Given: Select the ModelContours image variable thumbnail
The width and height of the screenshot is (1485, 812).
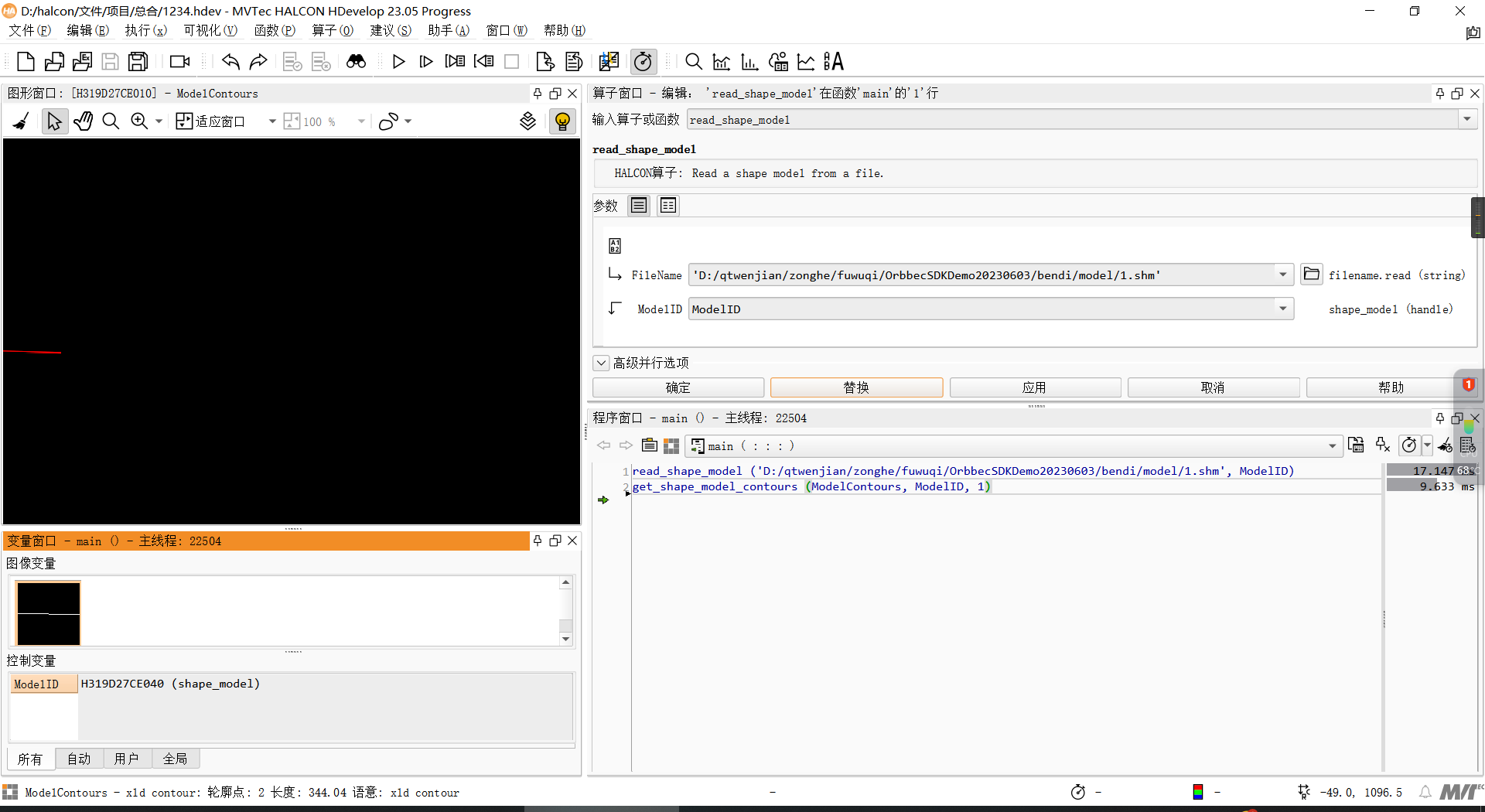Looking at the screenshot, I should pyautogui.click(x=49, y=613).
